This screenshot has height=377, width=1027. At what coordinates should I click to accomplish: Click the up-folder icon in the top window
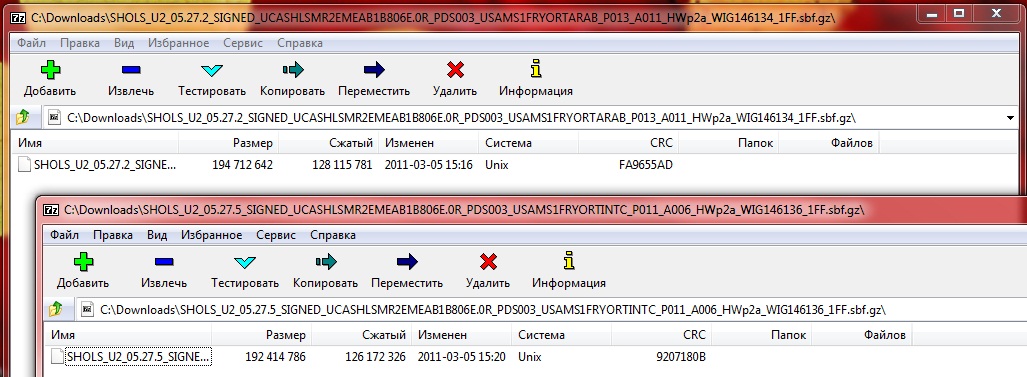[x=22, y=117]
